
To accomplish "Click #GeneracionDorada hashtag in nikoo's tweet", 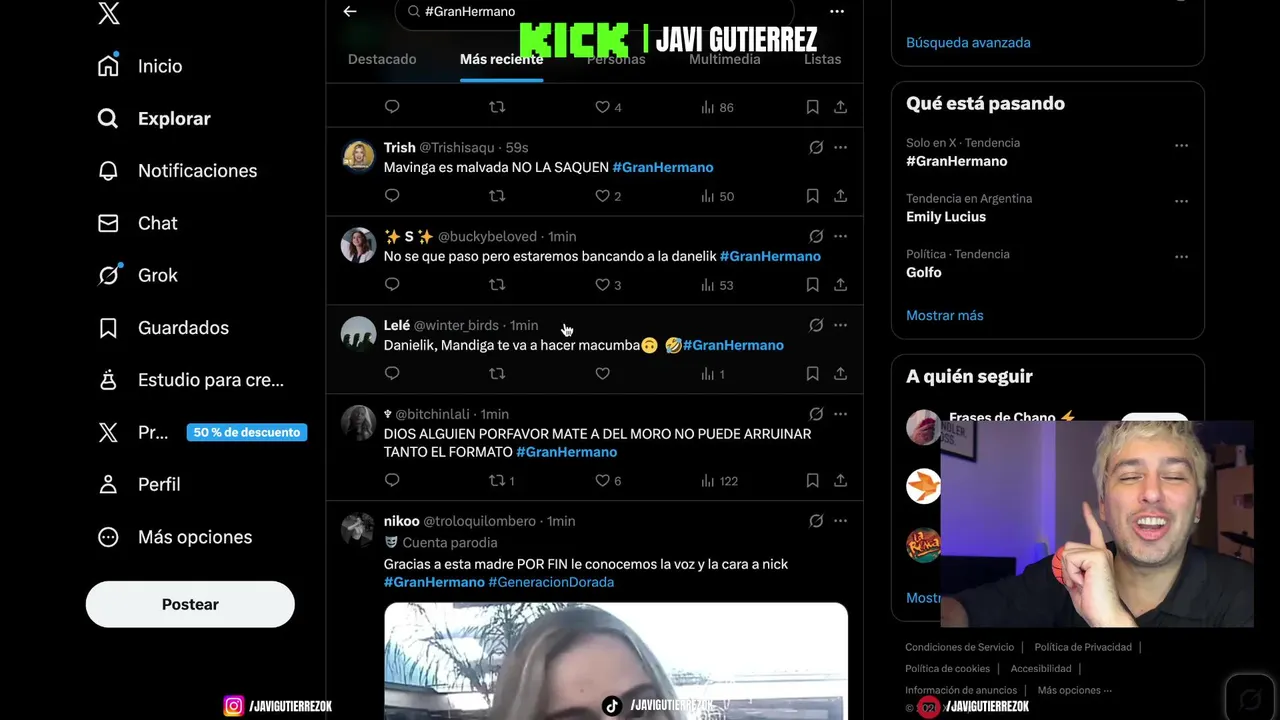I will coord(551,582).
